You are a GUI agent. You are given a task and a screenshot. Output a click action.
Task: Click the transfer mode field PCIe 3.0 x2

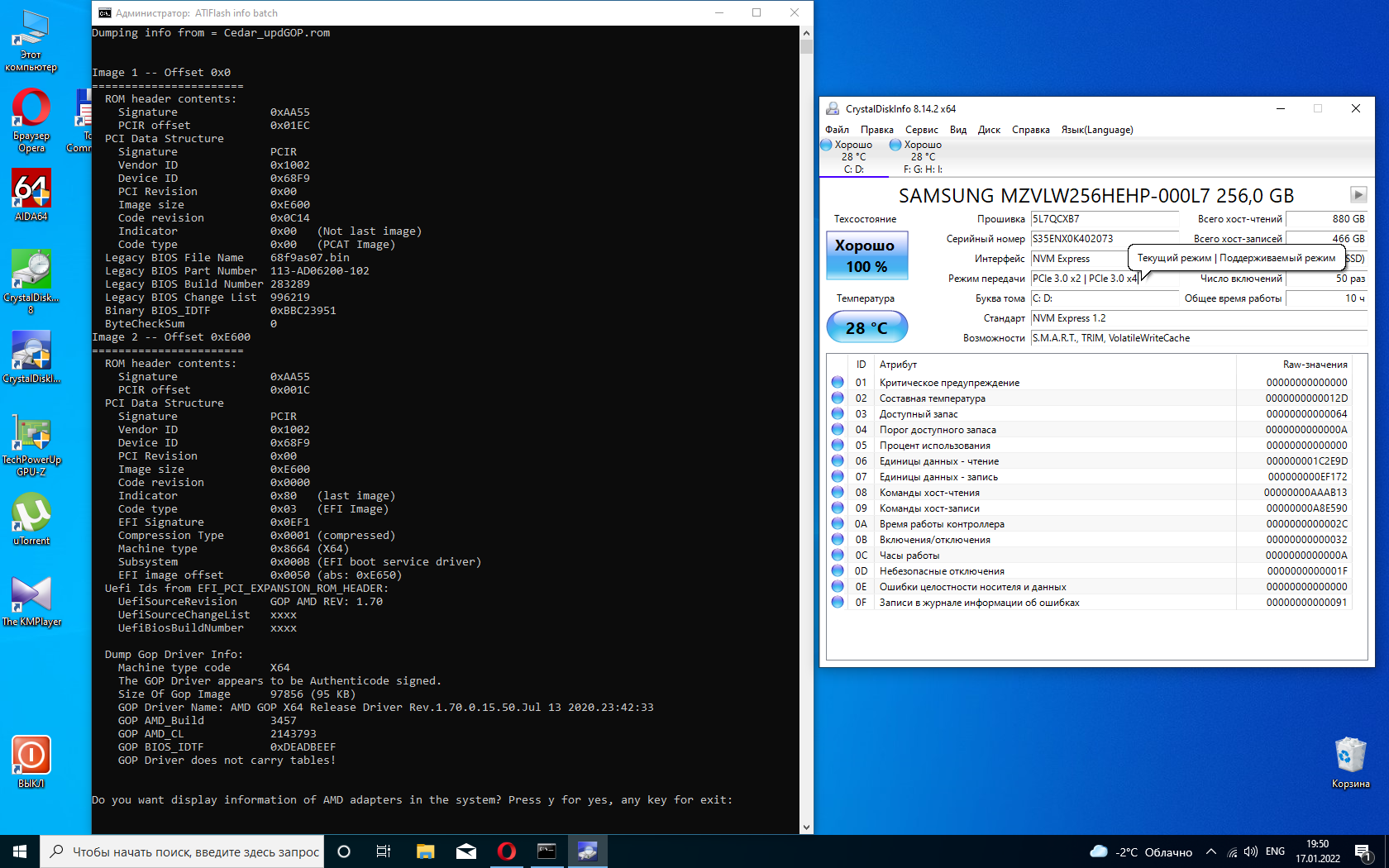pyautogui.click(x=1085, y=279)
